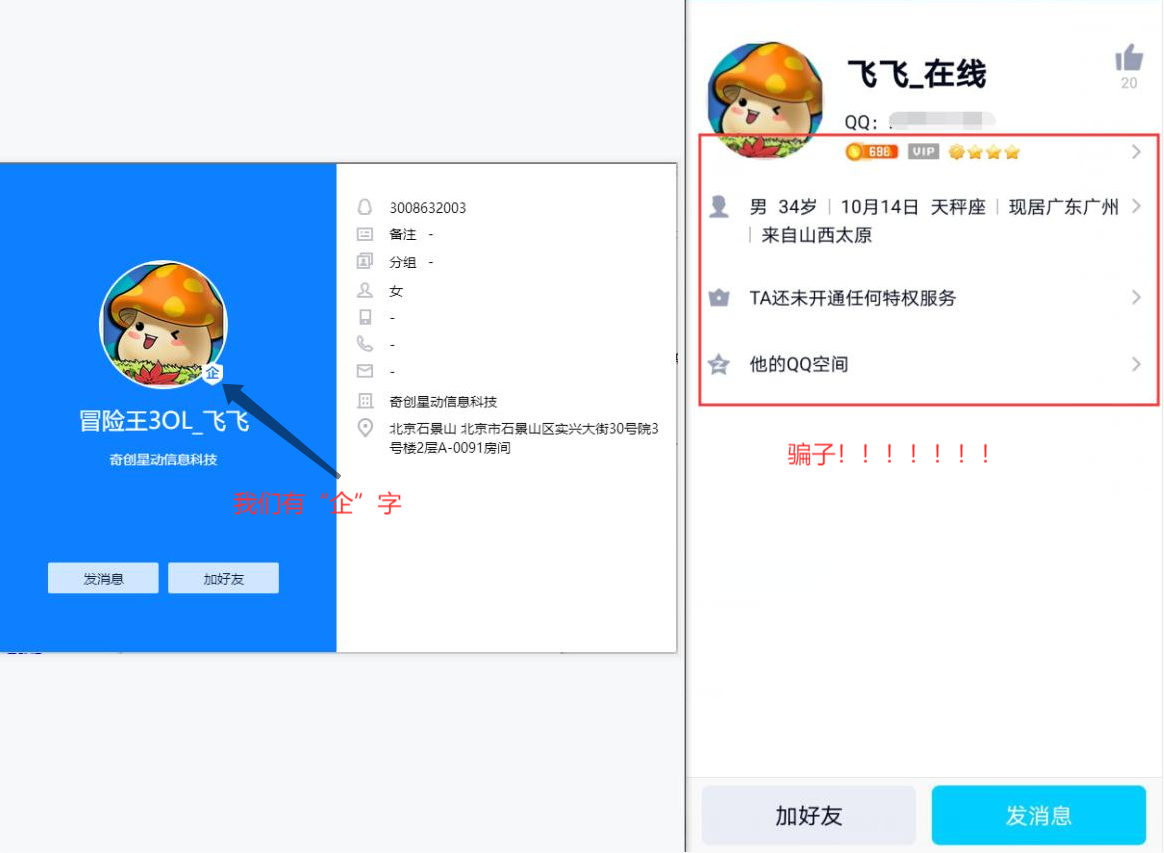
Task: Click the blue 发消息 button at bottom right
Action: (x=1039, y=815)
